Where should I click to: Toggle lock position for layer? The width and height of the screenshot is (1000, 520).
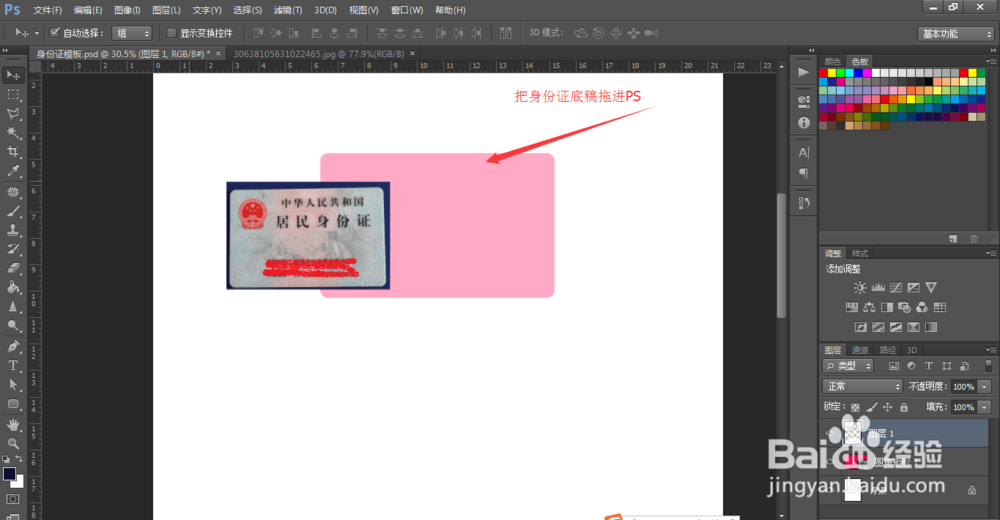[x=888, y=407]
